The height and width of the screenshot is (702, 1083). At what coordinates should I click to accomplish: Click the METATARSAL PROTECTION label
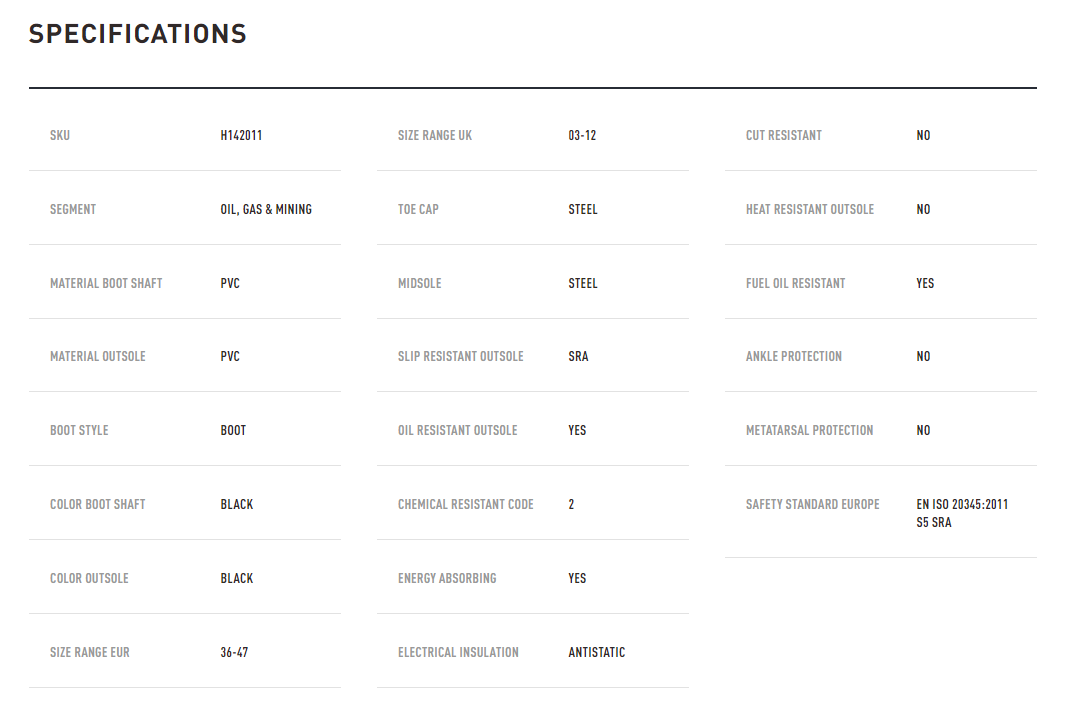pos(809,430)
